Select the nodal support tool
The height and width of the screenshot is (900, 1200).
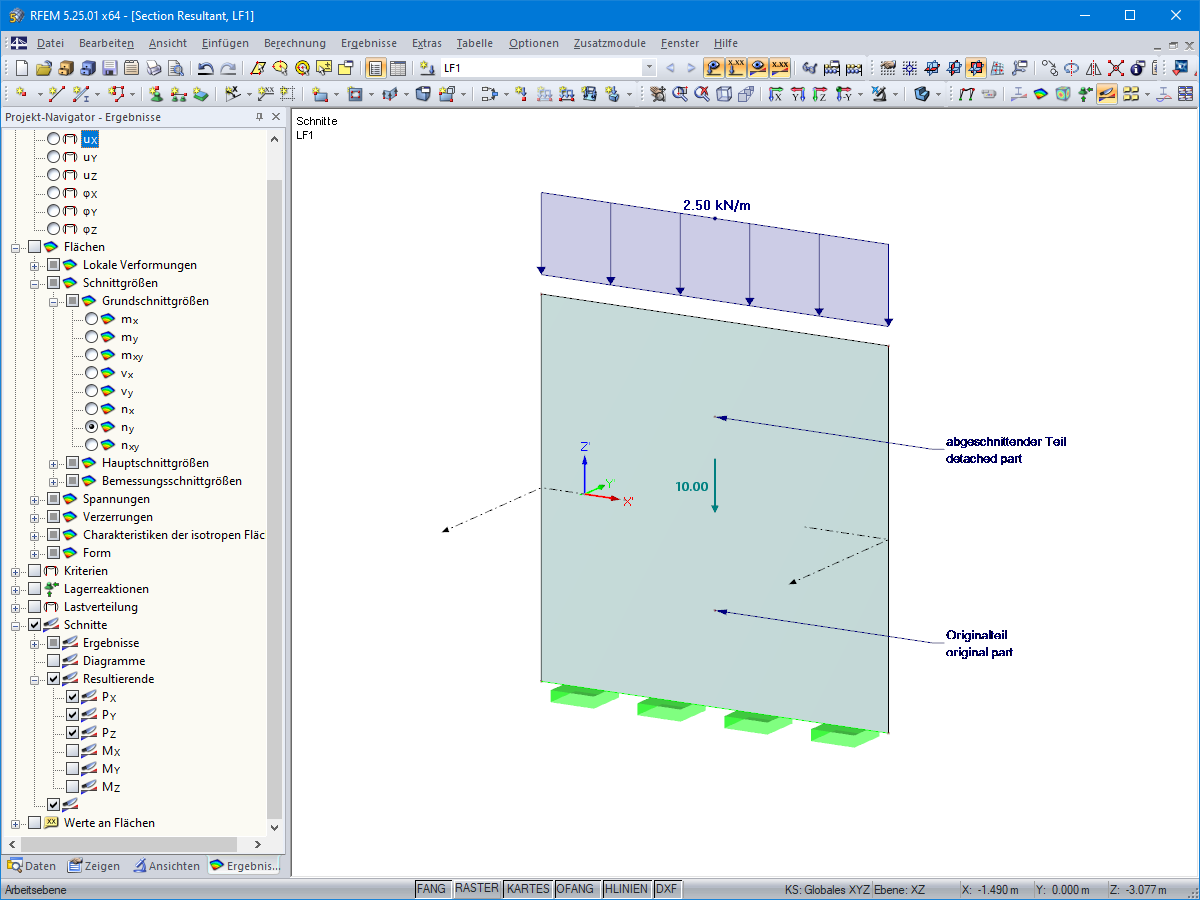point(156,94)
